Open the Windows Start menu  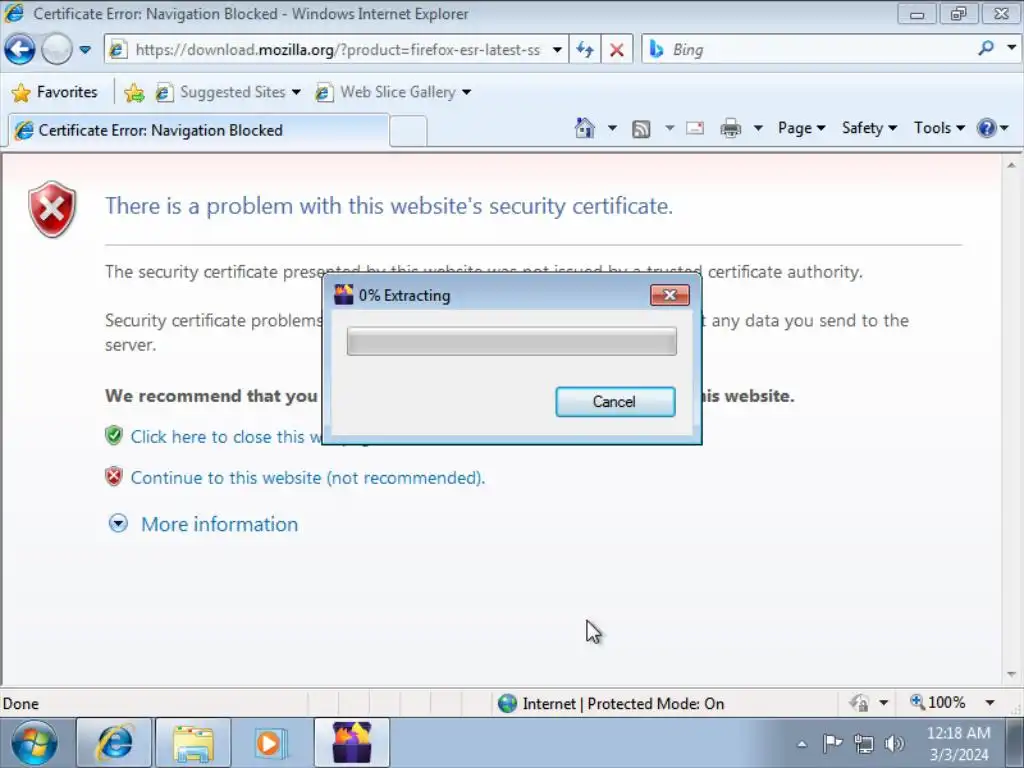pyautogui.click(x=34, y=743)
